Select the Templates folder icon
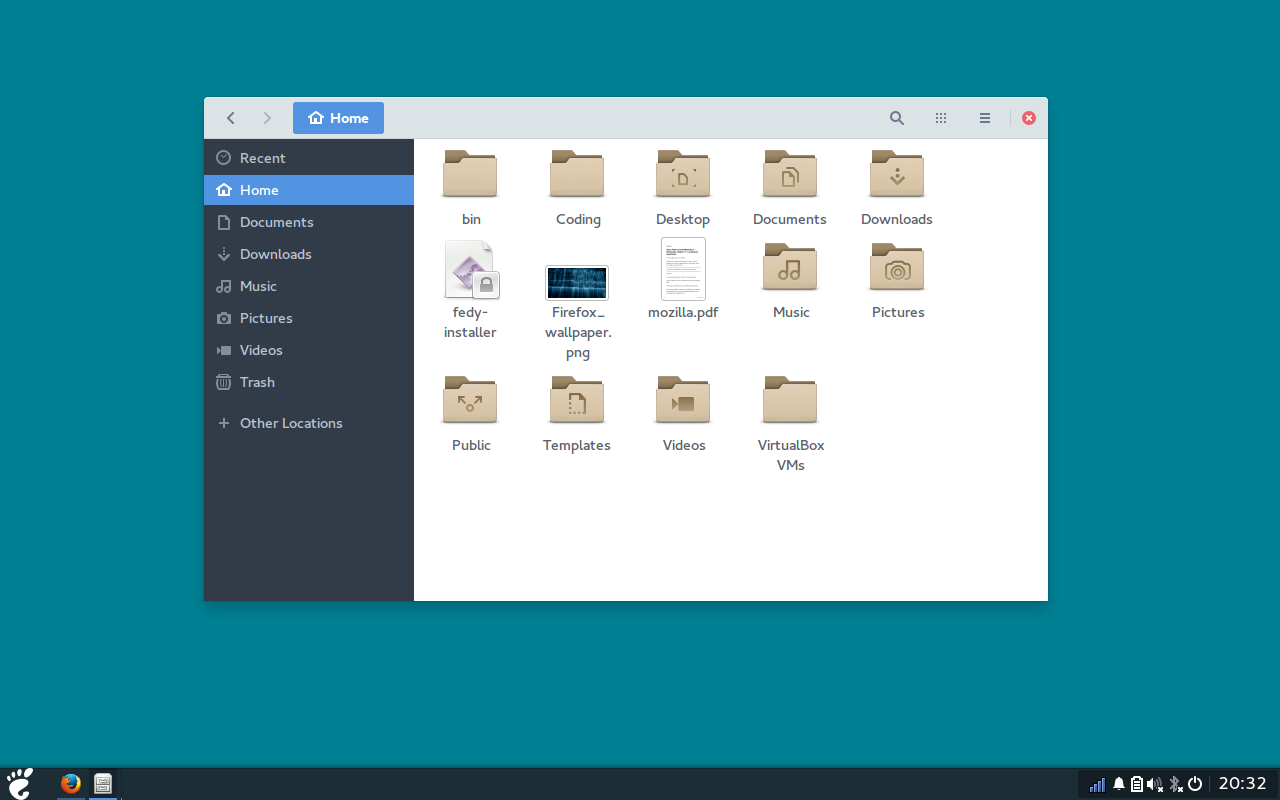Viewport: 1280px width, 800px height. pyautogui.click(x=577, y=400)
